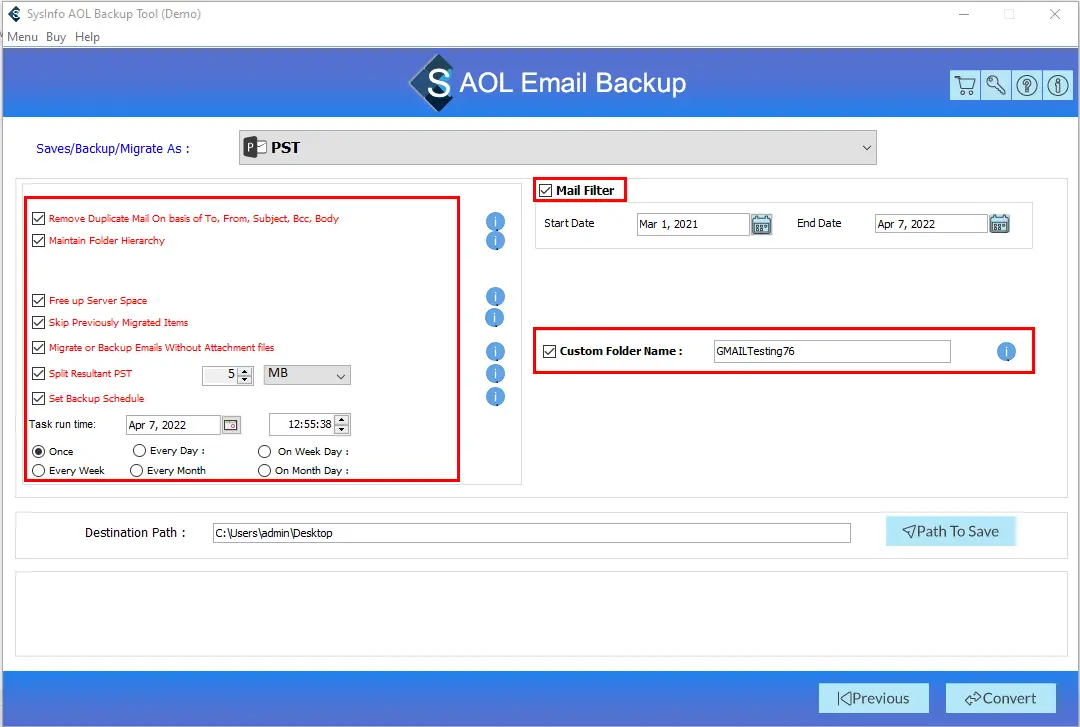This screenshot has height=727, width=1080.
Task: Click info icon for Remove Duplicate Mail
Action: 495,221
